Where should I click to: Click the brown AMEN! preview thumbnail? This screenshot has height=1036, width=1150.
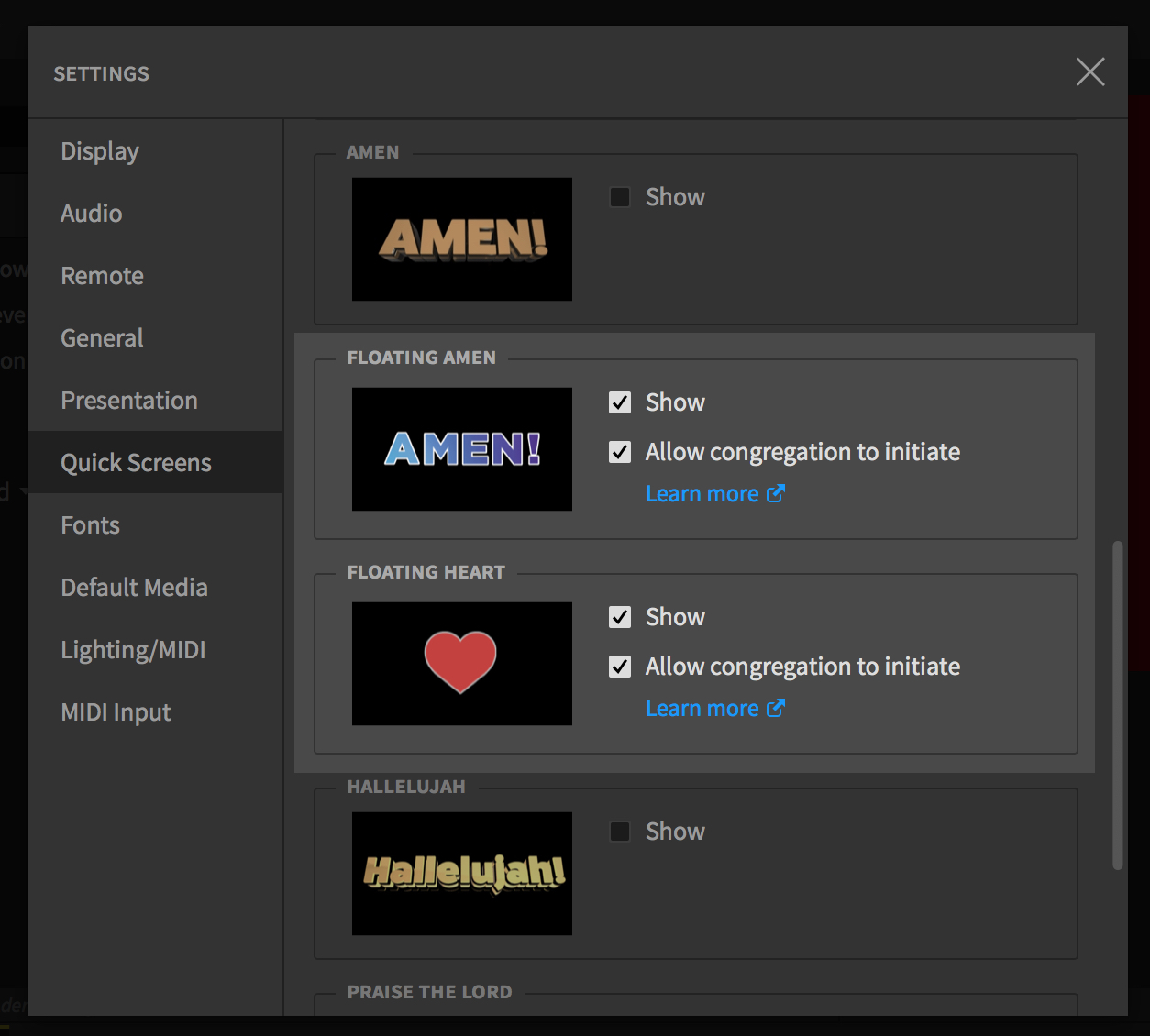[x=462, y=239]
